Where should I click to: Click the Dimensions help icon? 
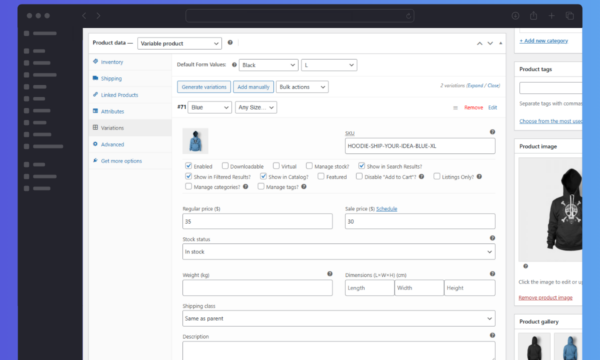(x=492, y=274)
